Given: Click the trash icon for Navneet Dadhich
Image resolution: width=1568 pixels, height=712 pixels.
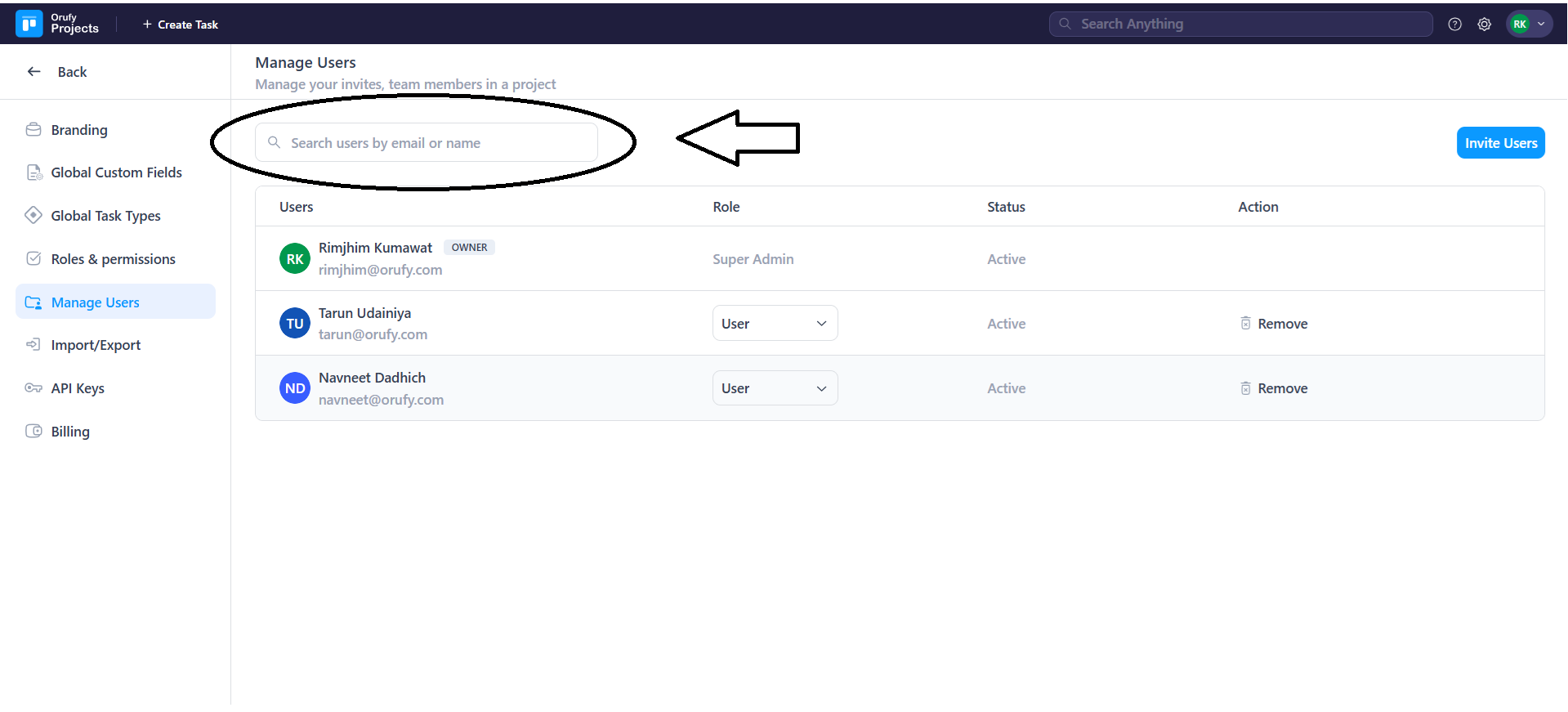Looking at the screenshot, I should tap(1245, 388).
